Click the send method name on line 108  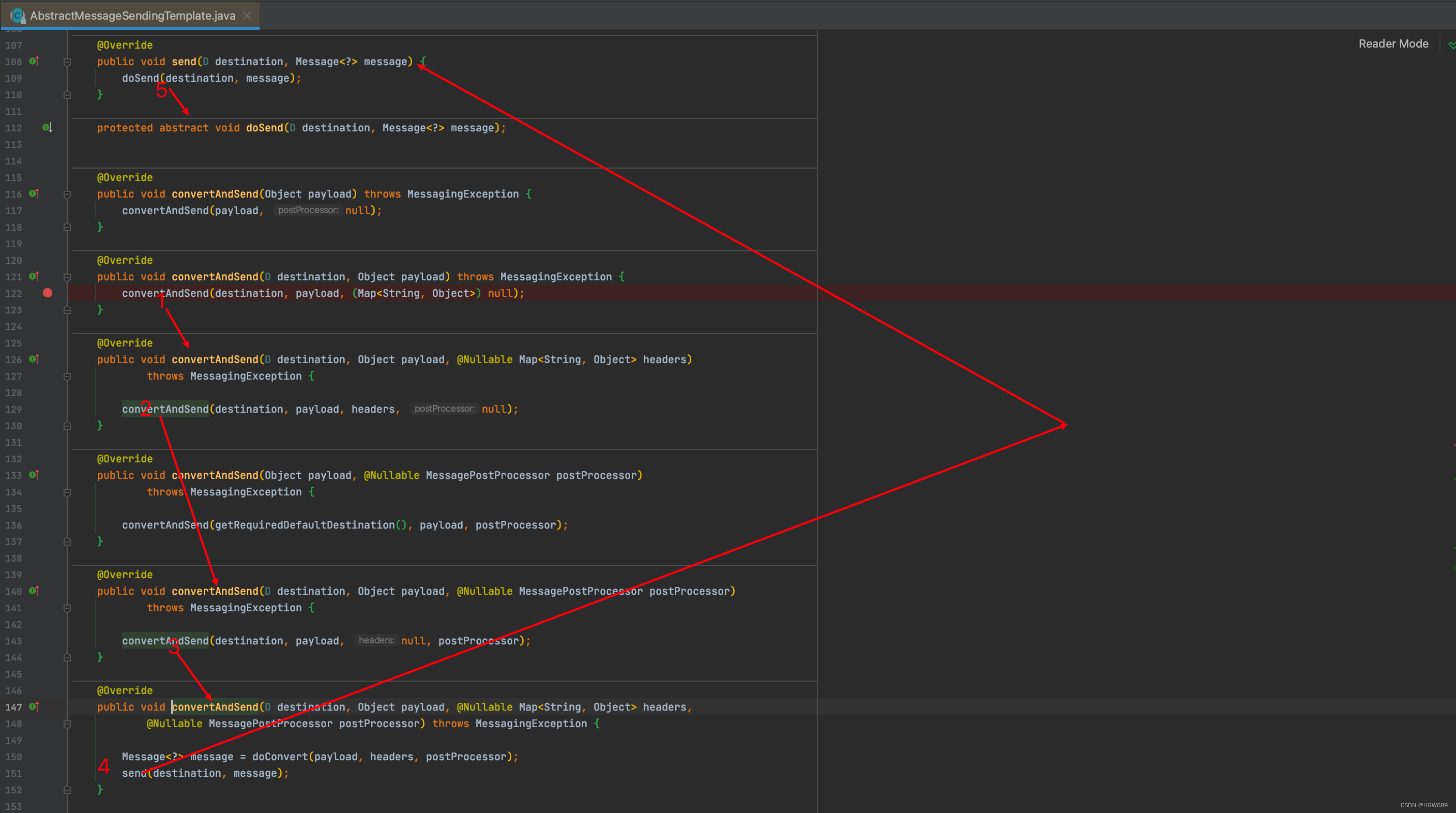coord(184,62)
